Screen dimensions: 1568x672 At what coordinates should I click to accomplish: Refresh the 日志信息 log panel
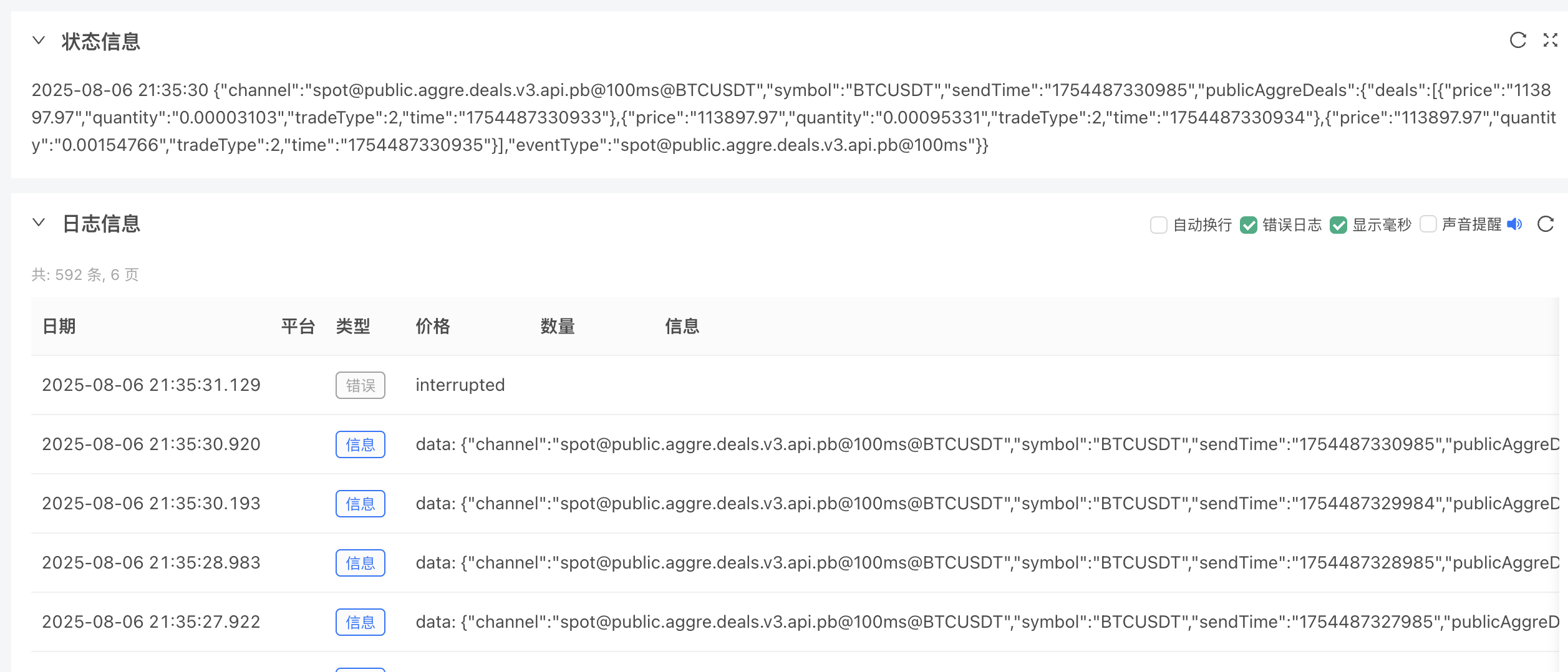point(1546,224)
